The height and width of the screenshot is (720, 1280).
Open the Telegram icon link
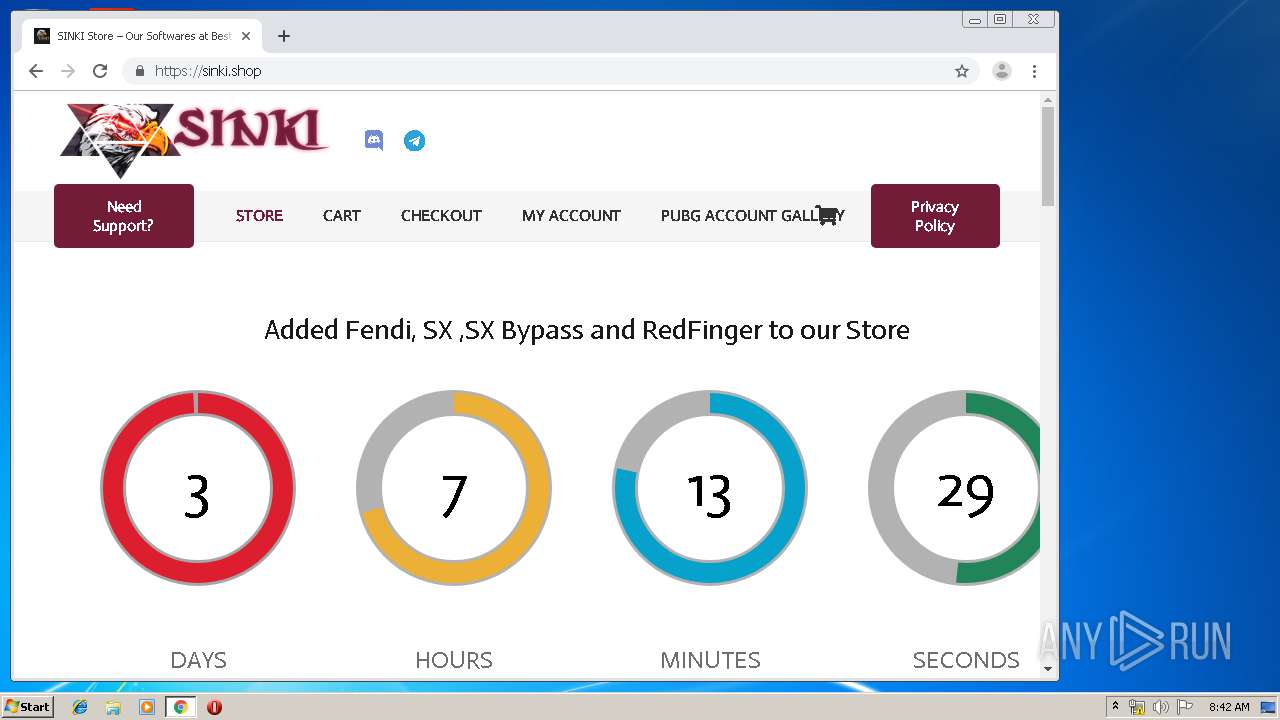click(x=414, y=141)
